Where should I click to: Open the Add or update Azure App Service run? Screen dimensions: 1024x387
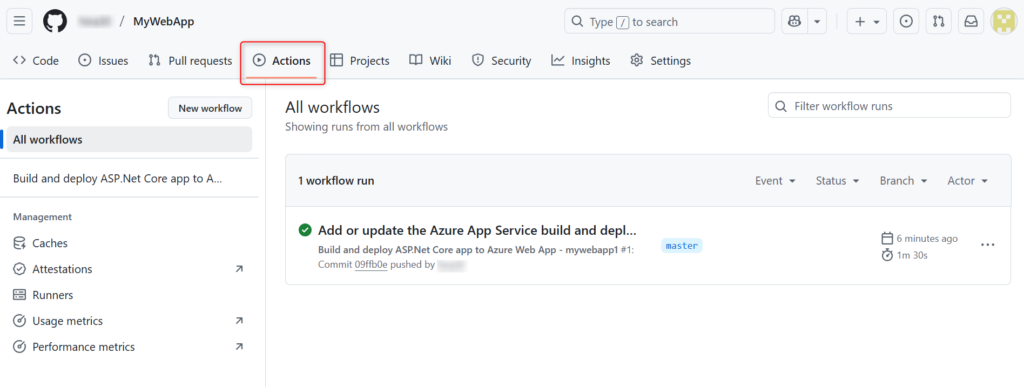click(x=477, y=230)
